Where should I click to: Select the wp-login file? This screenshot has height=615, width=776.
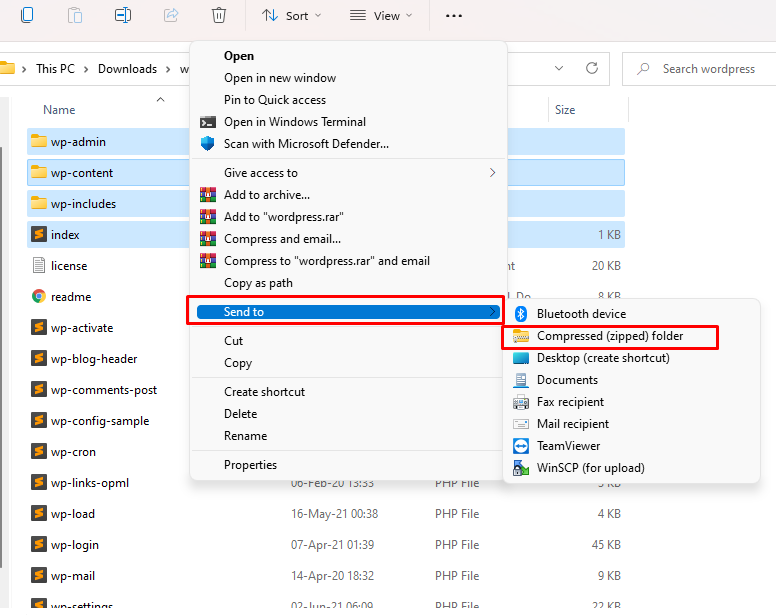[65, 545]
